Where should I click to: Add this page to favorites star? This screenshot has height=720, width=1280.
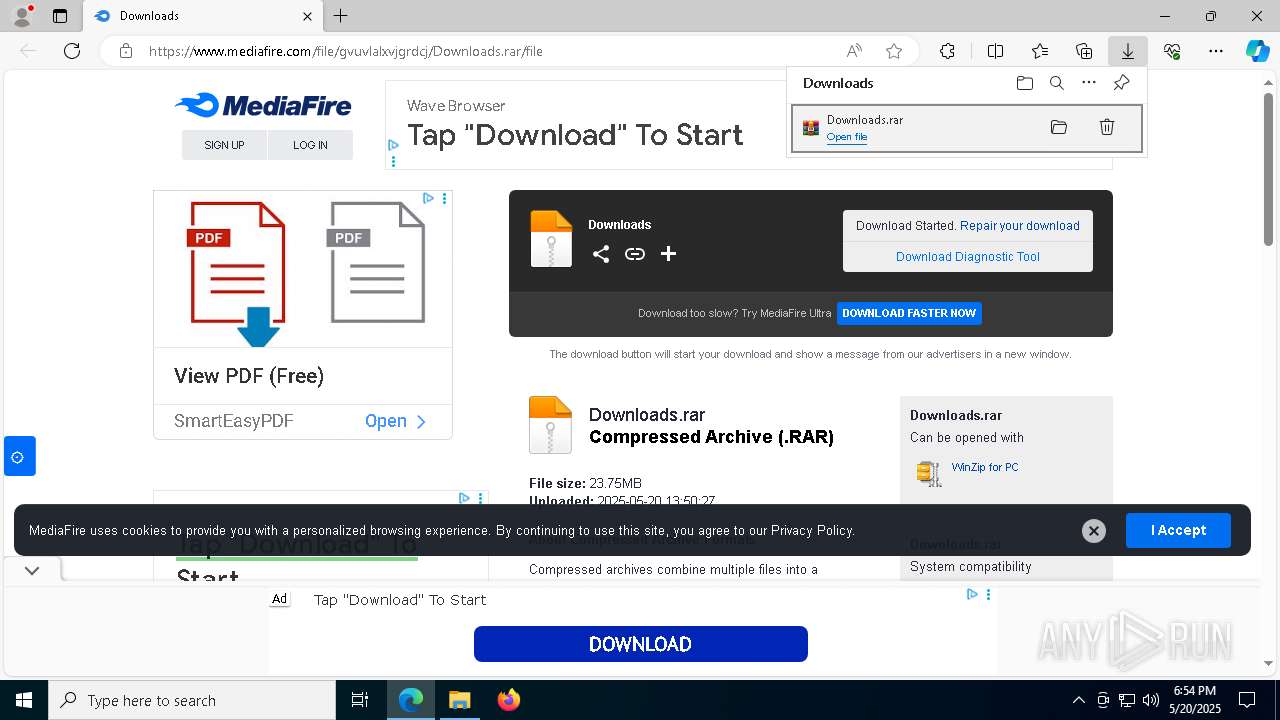pos(894,51)
